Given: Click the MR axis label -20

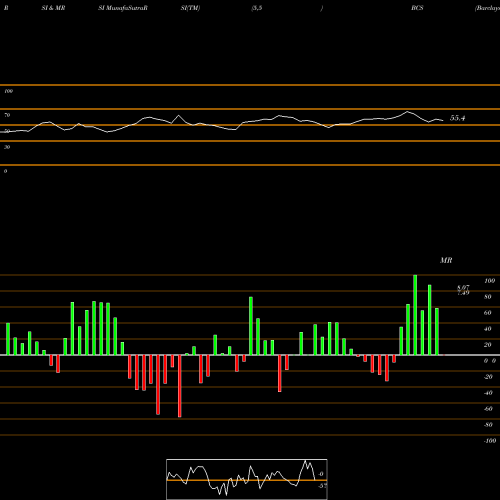Looking at the screenshot, I should pos(488,377).
